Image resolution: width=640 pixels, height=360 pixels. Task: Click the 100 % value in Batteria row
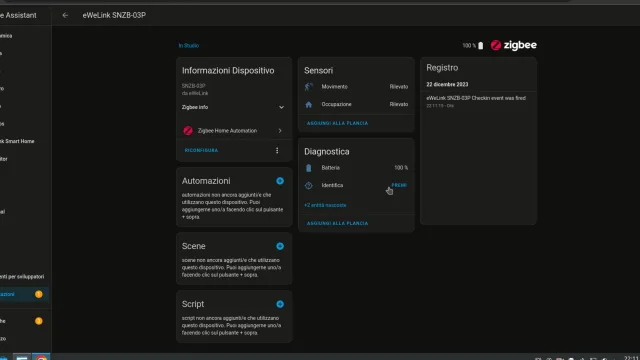coord(401,168)
